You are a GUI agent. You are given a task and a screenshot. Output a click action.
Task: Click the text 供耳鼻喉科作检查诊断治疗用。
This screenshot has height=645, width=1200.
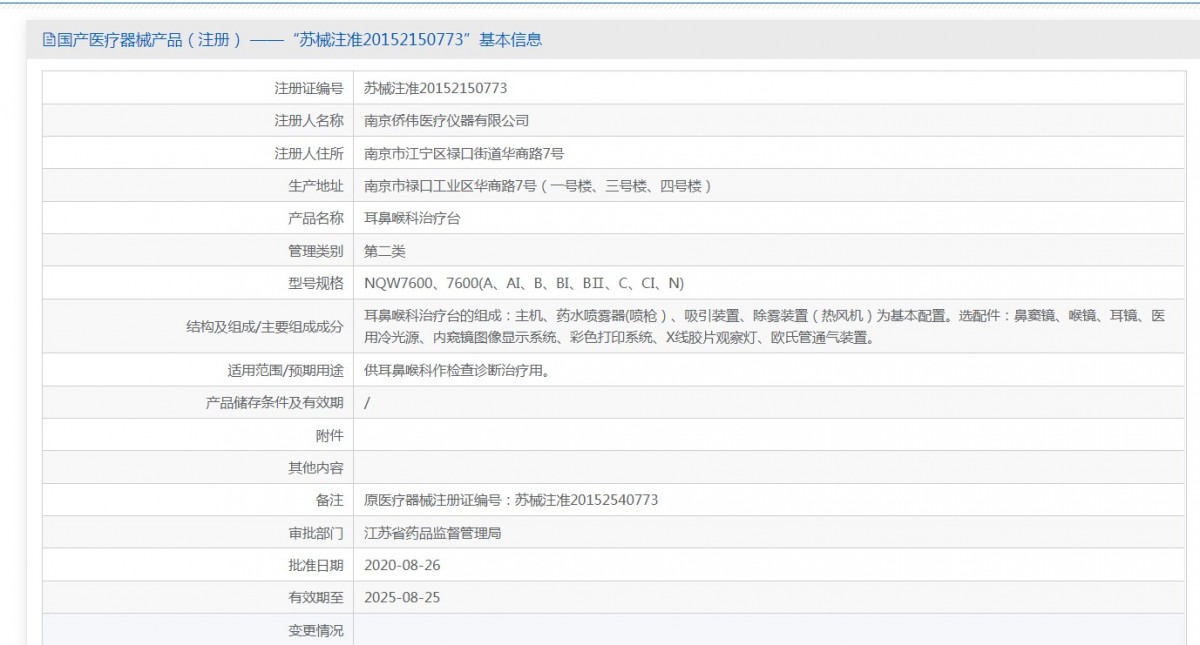pos(457,370)
